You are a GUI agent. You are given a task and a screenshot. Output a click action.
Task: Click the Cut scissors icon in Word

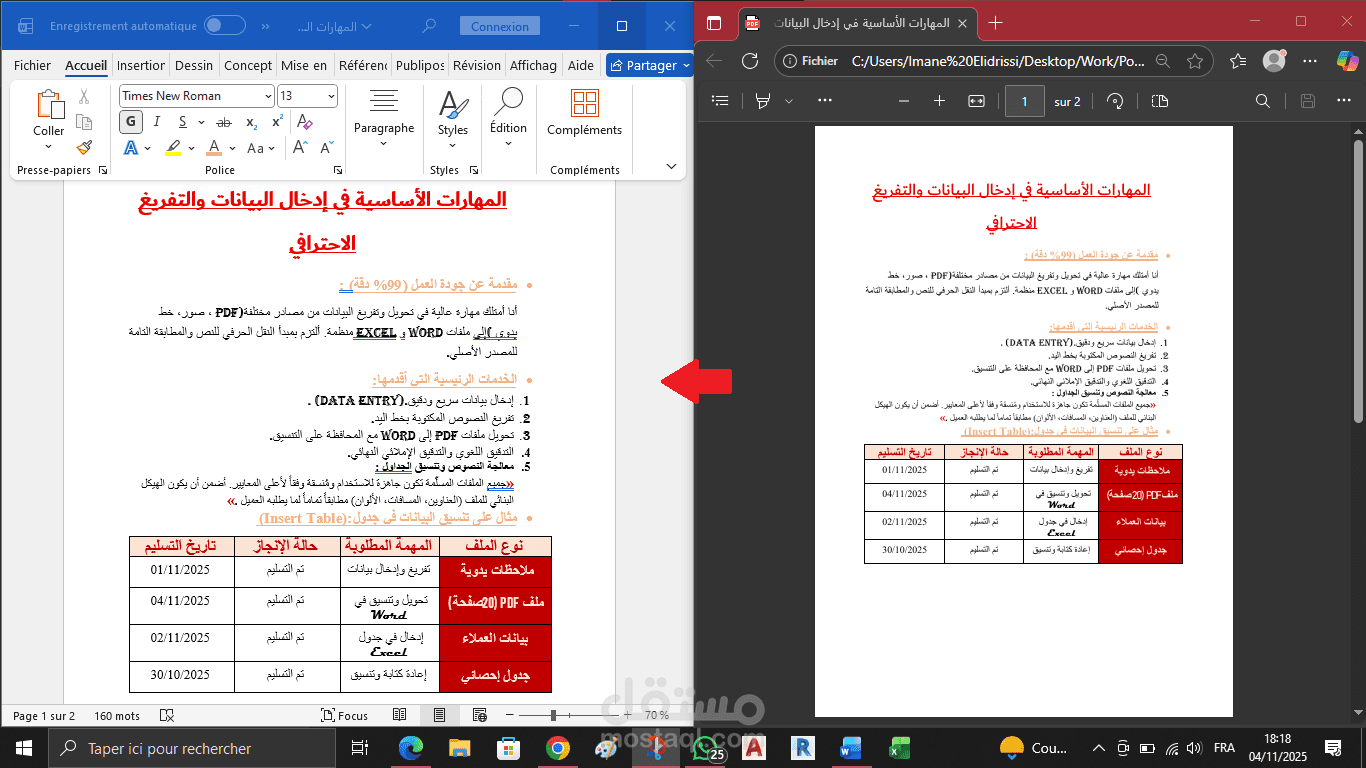(x=84, y=97)
